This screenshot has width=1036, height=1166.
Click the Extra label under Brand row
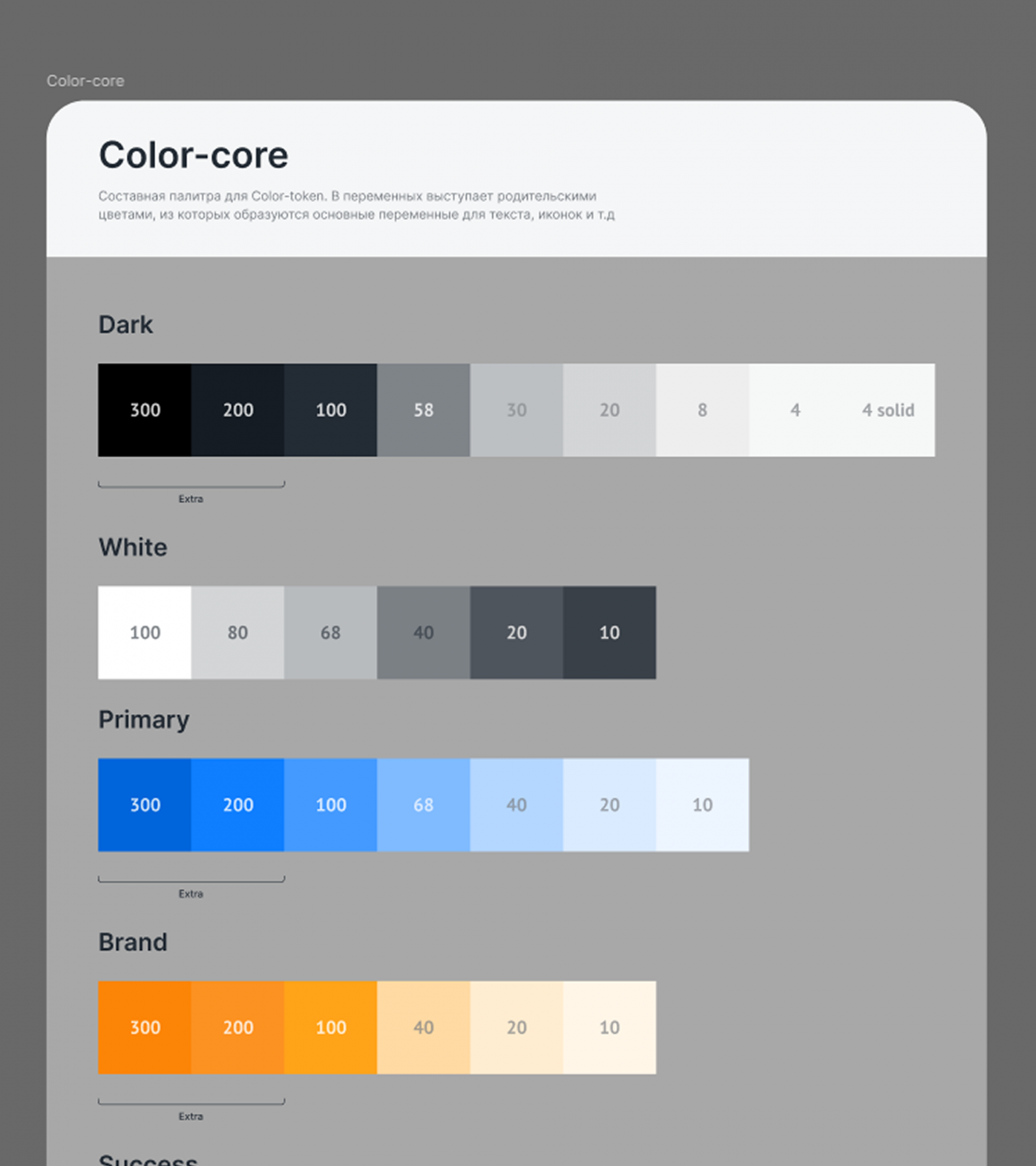click(191, 1117)
